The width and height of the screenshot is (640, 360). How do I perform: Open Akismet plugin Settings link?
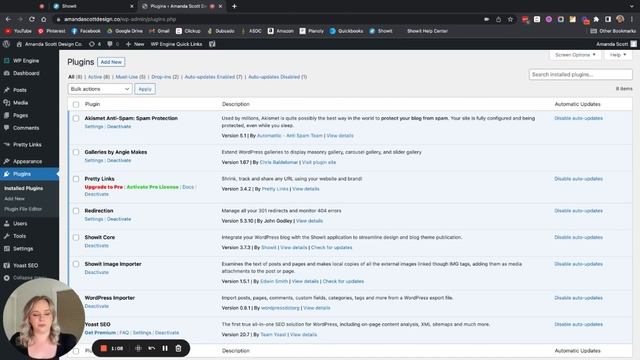94,127
